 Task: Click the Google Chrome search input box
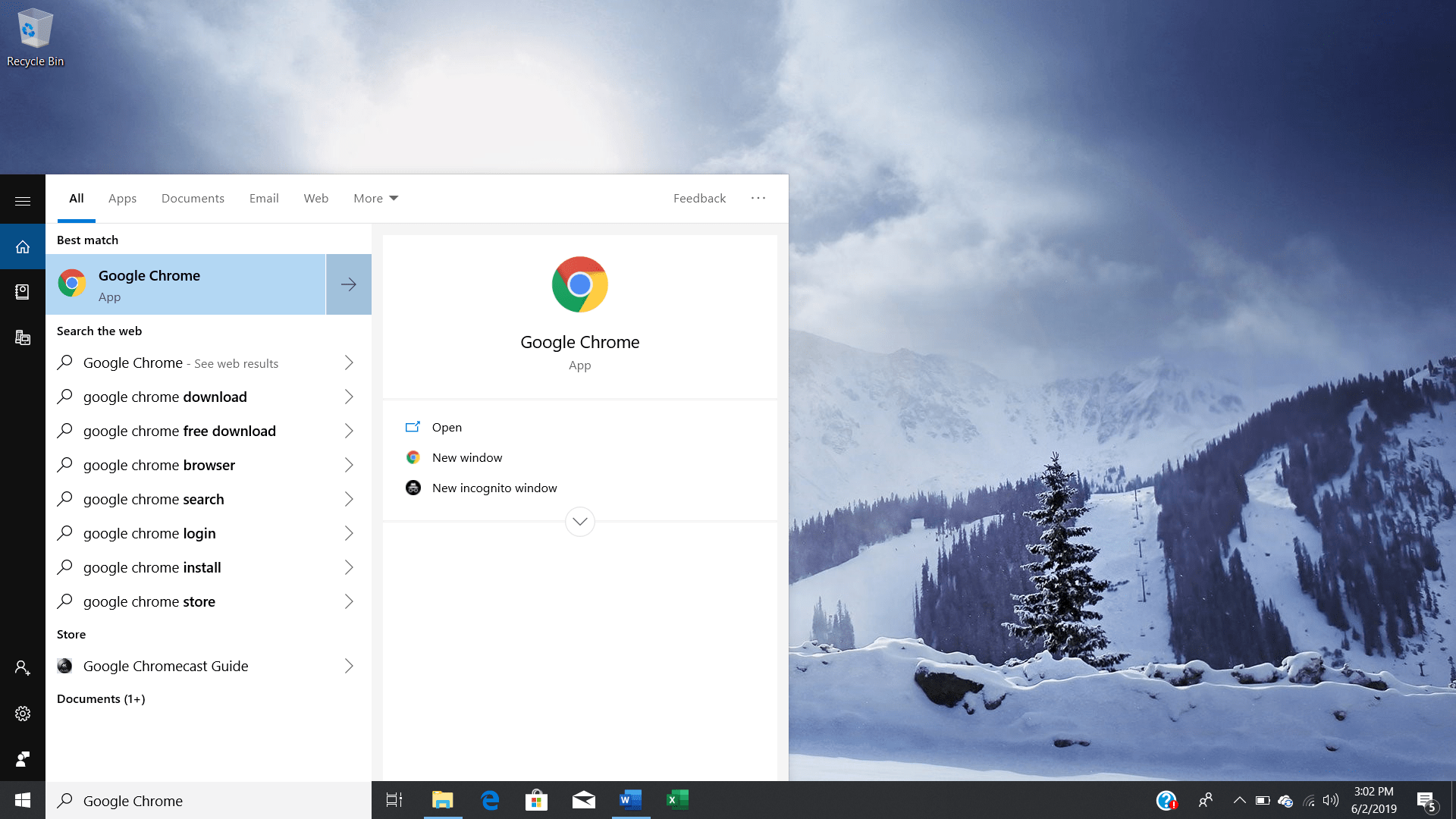coord(209,800)
